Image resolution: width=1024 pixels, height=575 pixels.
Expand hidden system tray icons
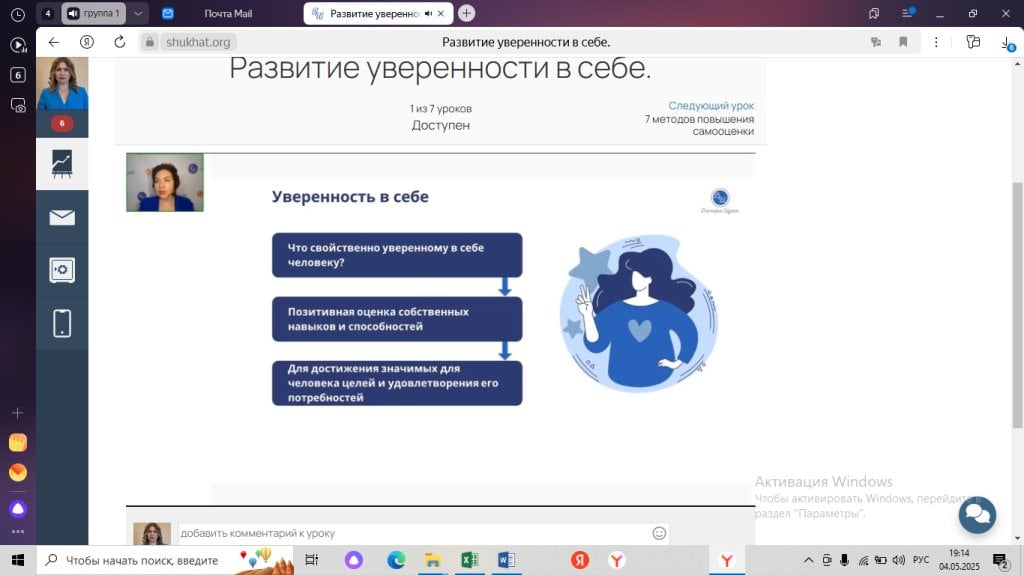click(x=808, y=560)
